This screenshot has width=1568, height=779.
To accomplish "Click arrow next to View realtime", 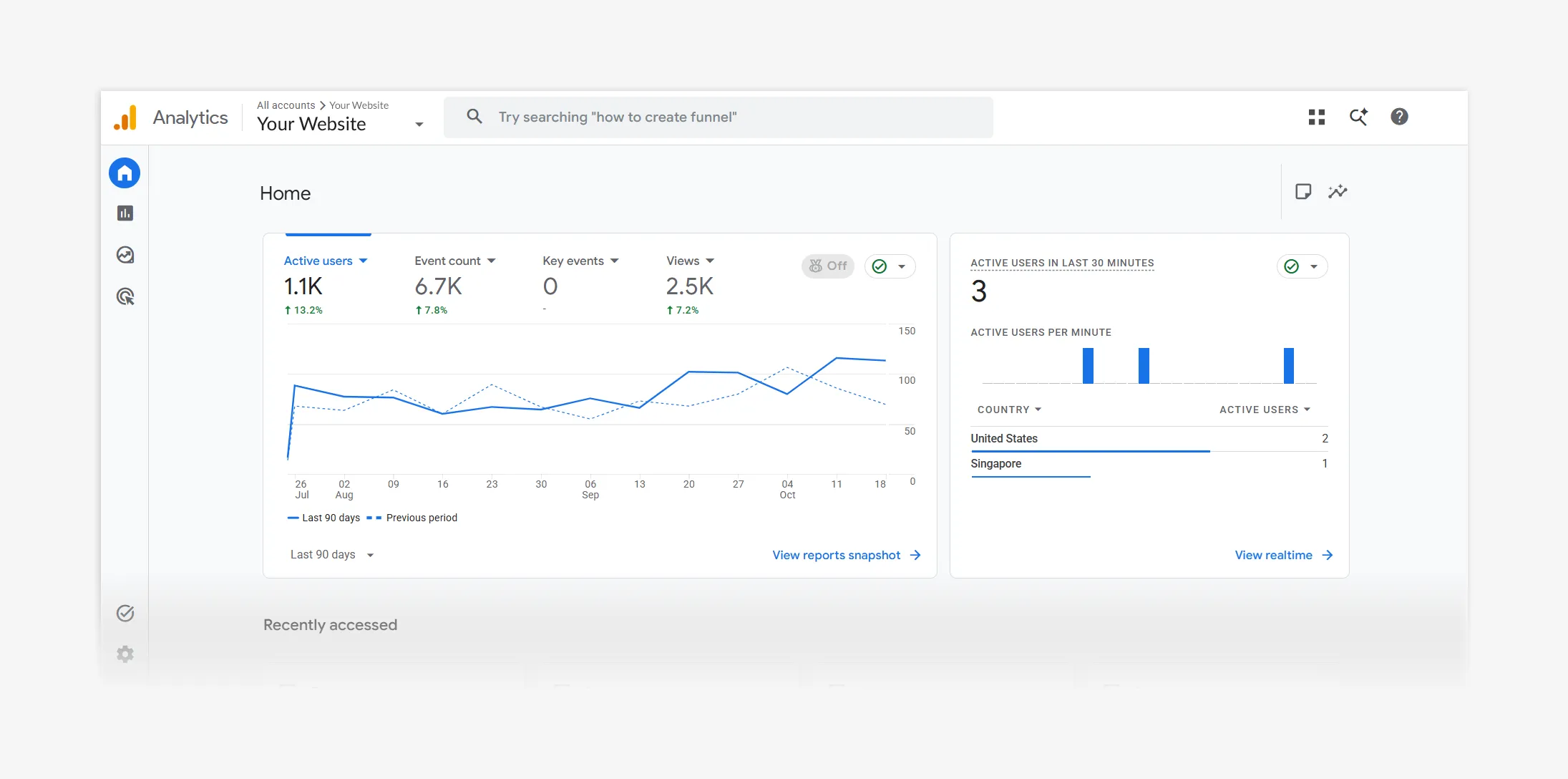I will pos(1328,555).
